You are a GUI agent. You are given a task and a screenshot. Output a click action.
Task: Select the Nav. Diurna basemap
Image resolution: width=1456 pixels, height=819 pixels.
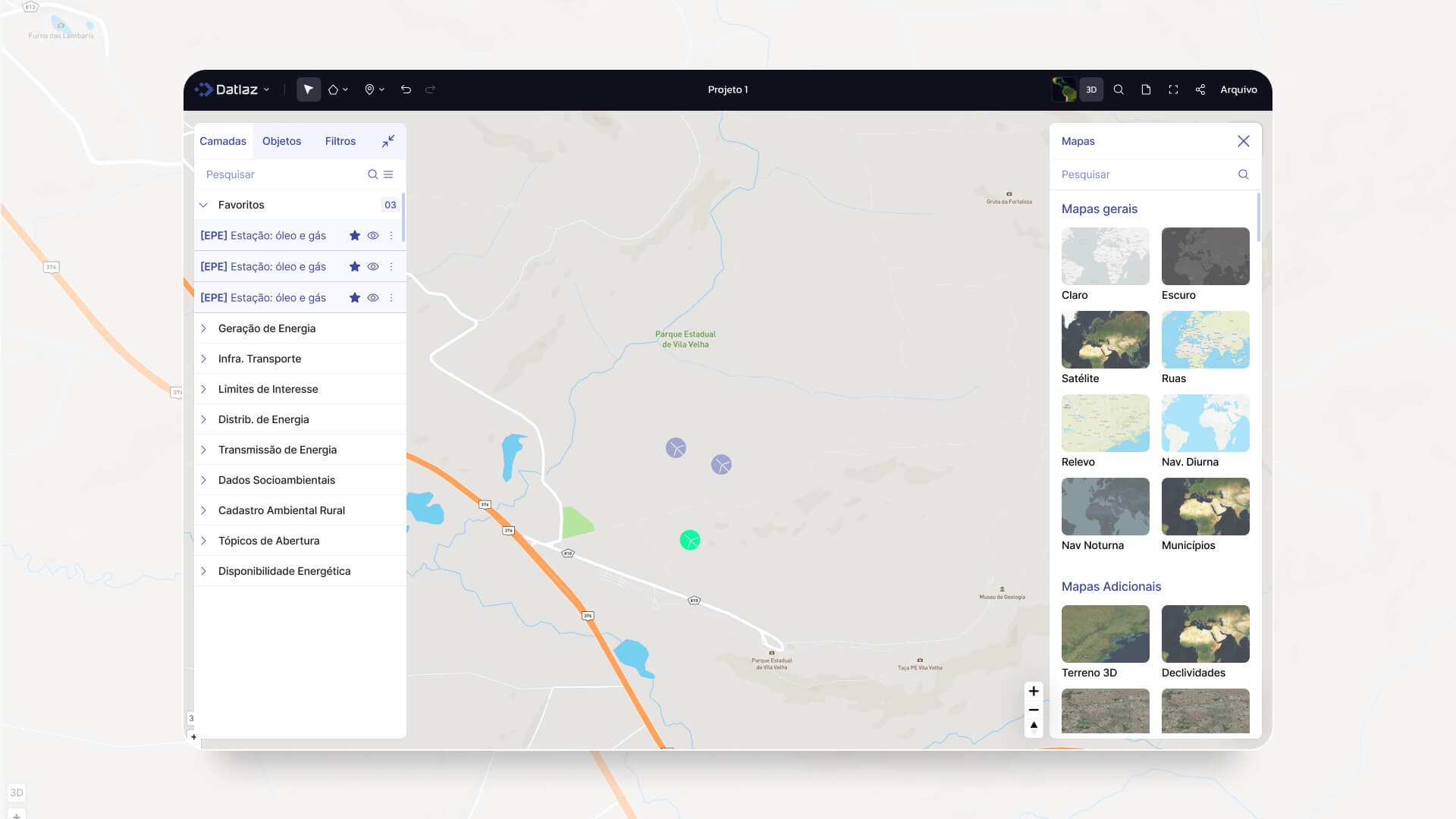pyautogui.click(x=1206, y=423)
